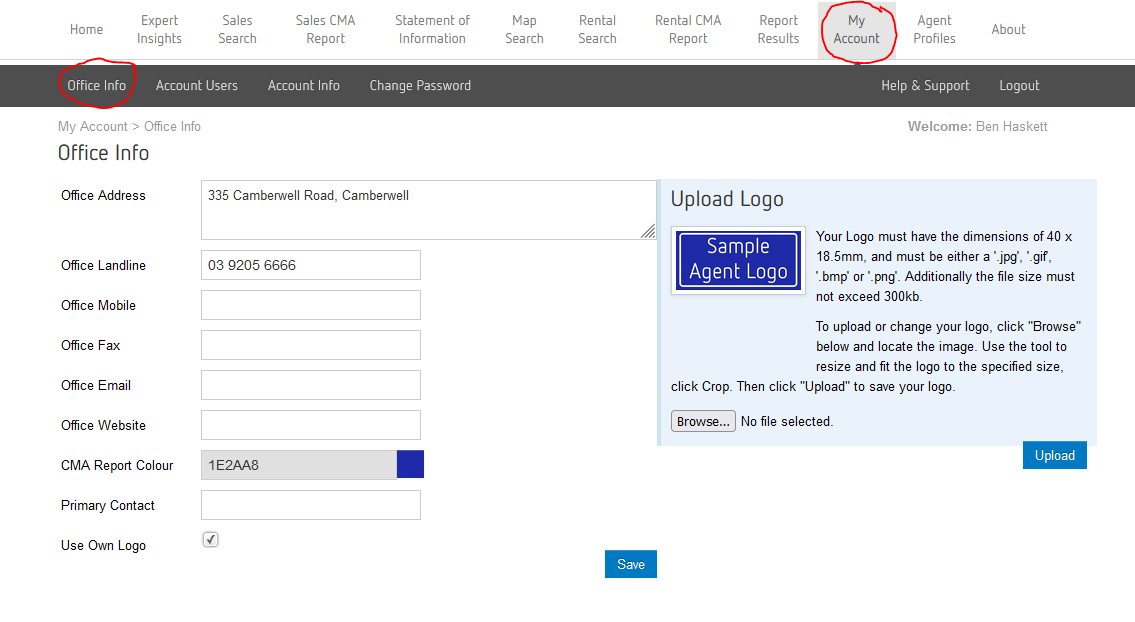Focus the Office Email input field
This screenshot has height=622, width=1135.
tap(311, 385)
